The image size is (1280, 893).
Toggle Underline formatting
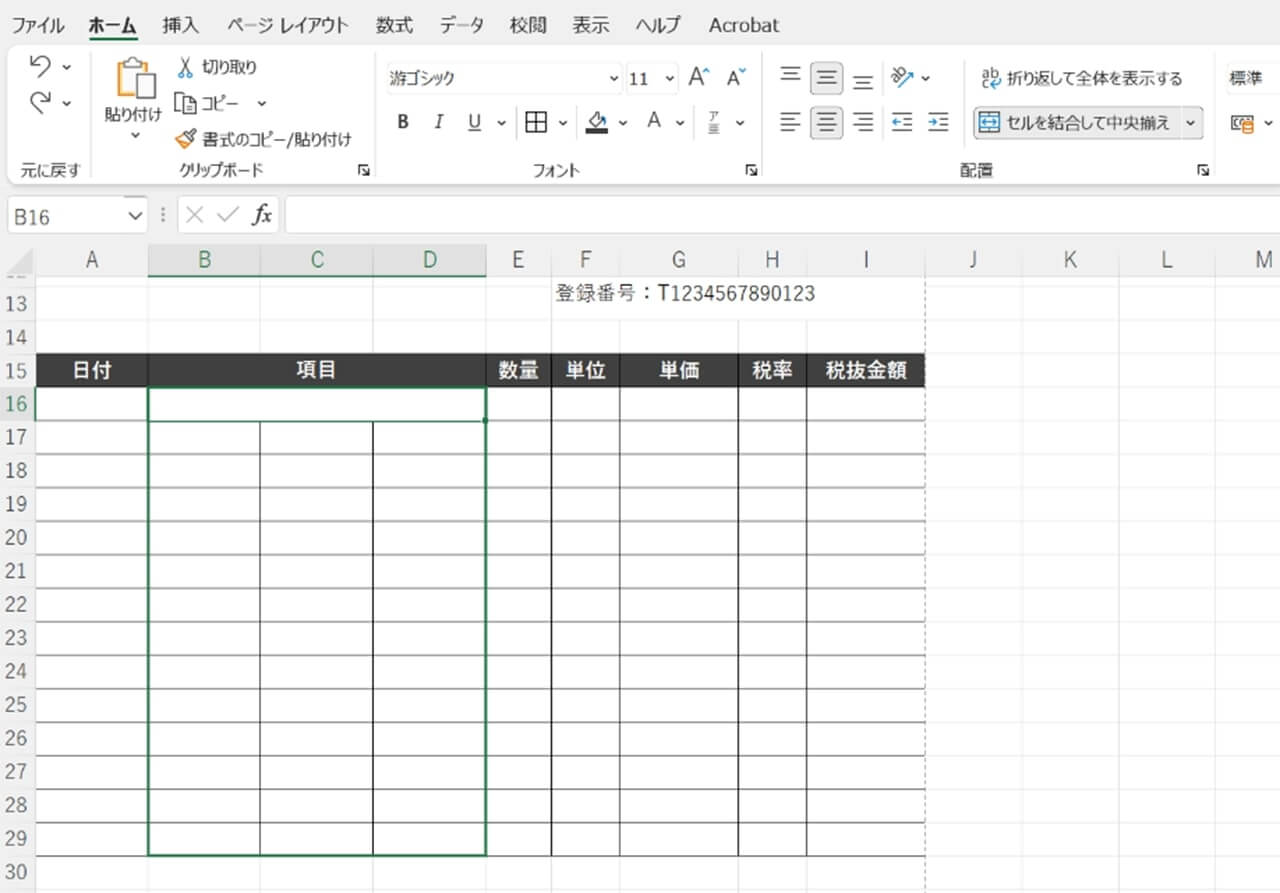[474, 122]
